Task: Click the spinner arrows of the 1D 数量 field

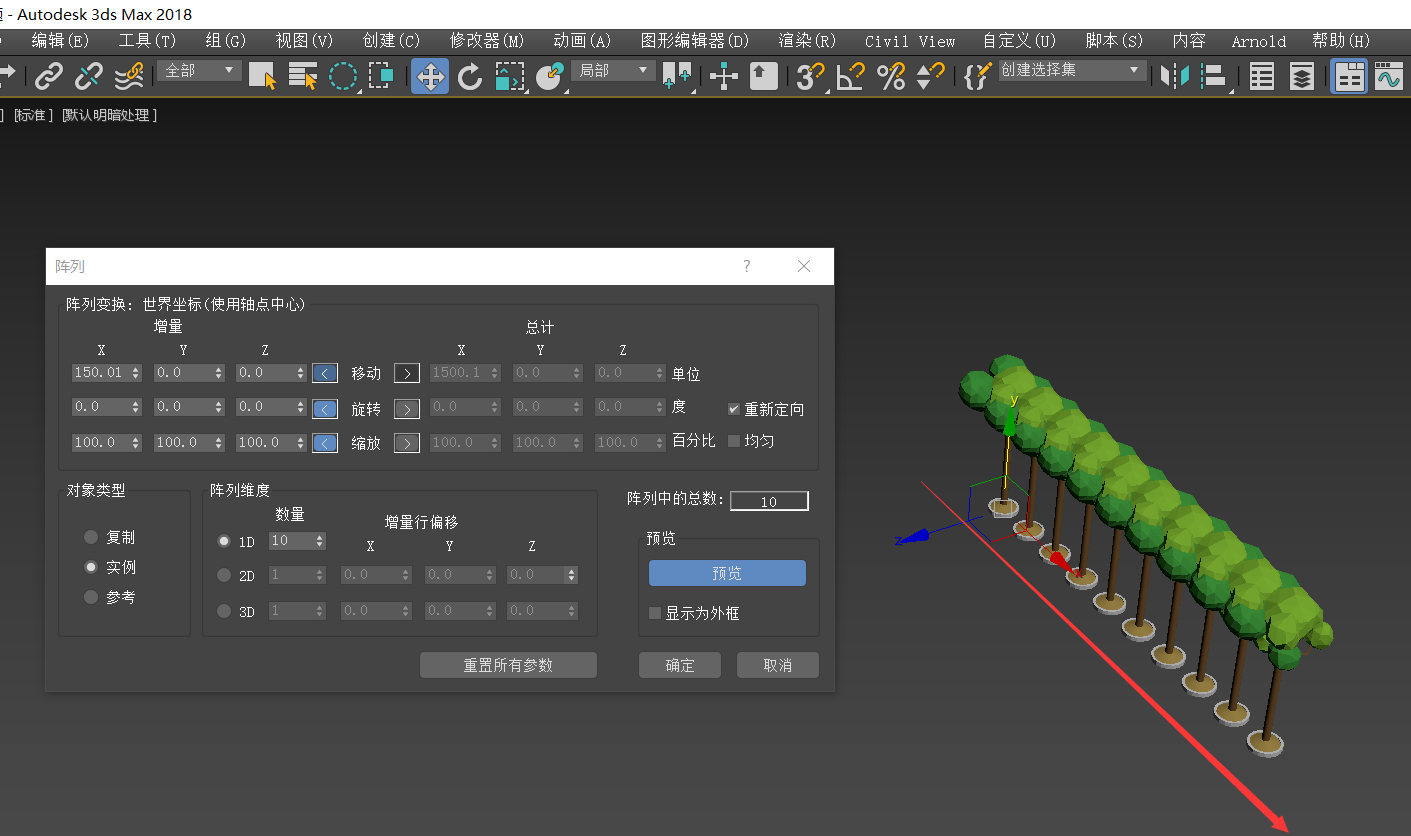Action: (320, 541)
